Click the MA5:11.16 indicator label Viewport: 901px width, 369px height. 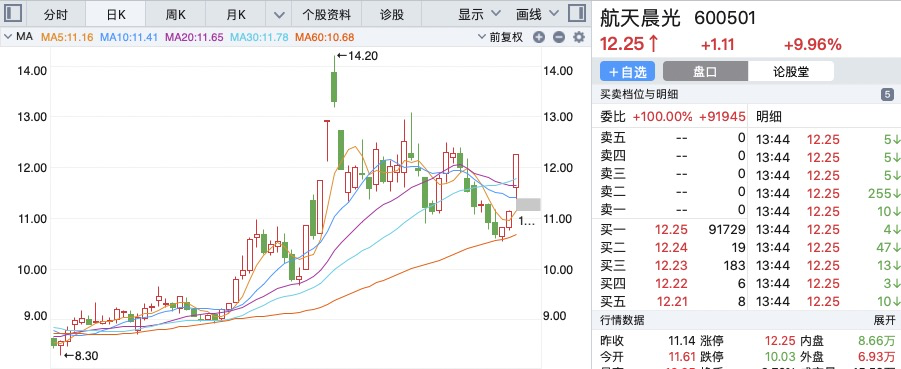pos(68,37)
